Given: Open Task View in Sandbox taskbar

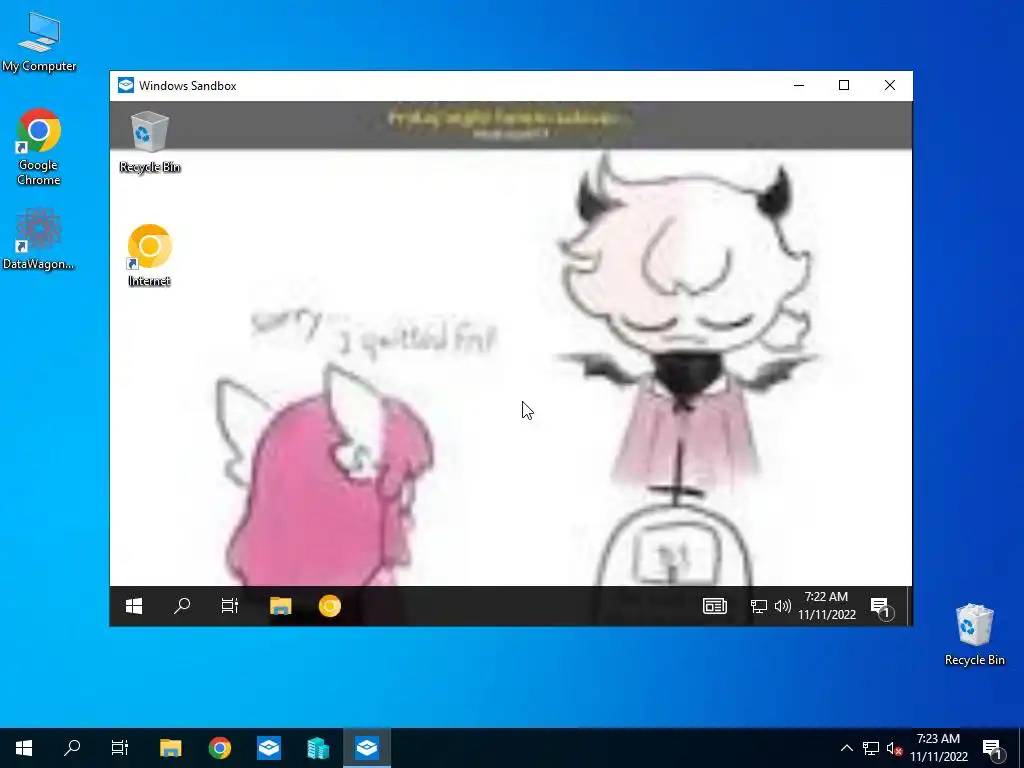Looking at the screenshot, I should pyautogui.click(x=230, y=606).
